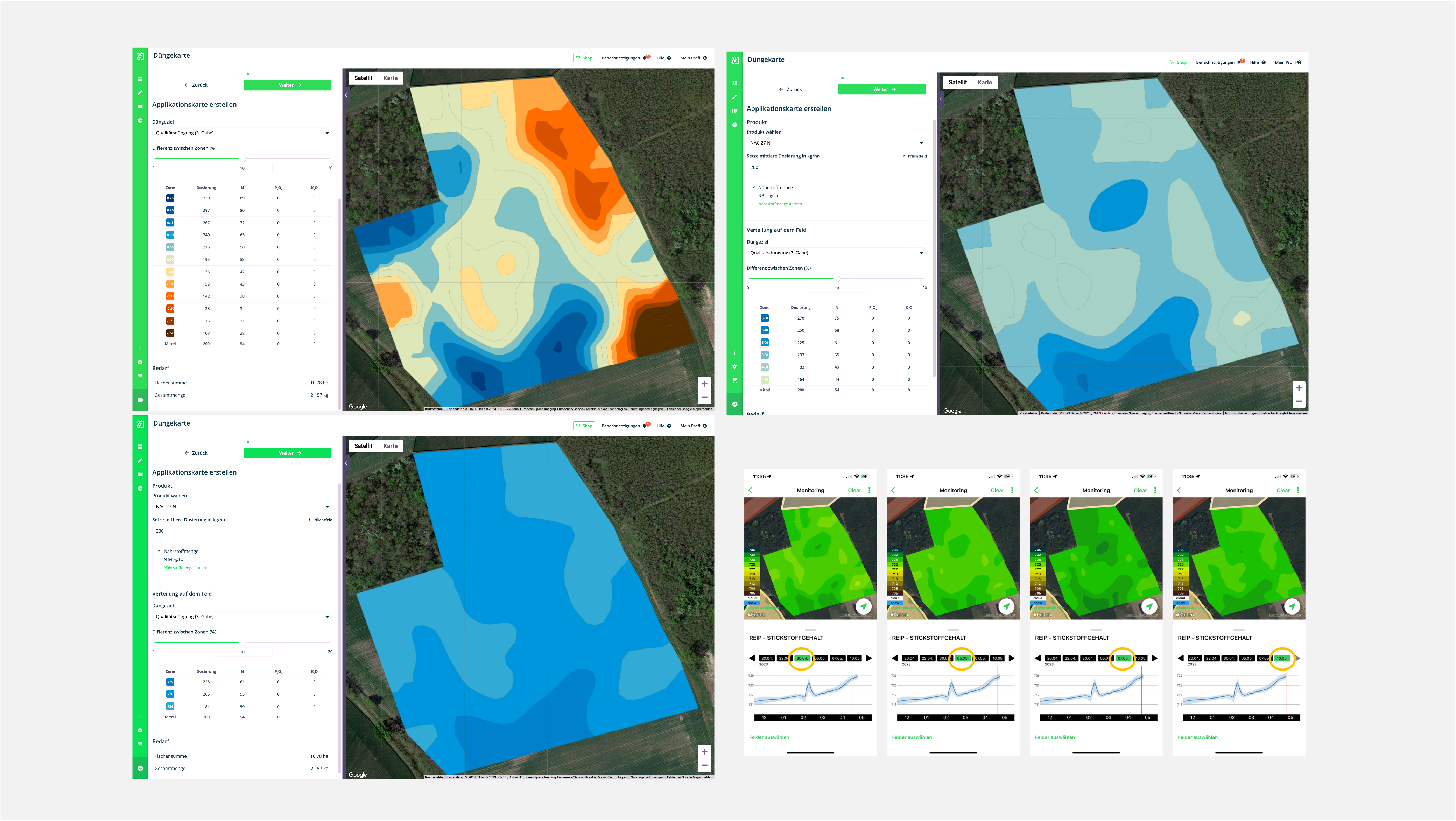Screen dimensions: 1456x821
Task: Open folded-map icon in twelve-zone Düngekarte window sidebar
Action: coord(140,106)
